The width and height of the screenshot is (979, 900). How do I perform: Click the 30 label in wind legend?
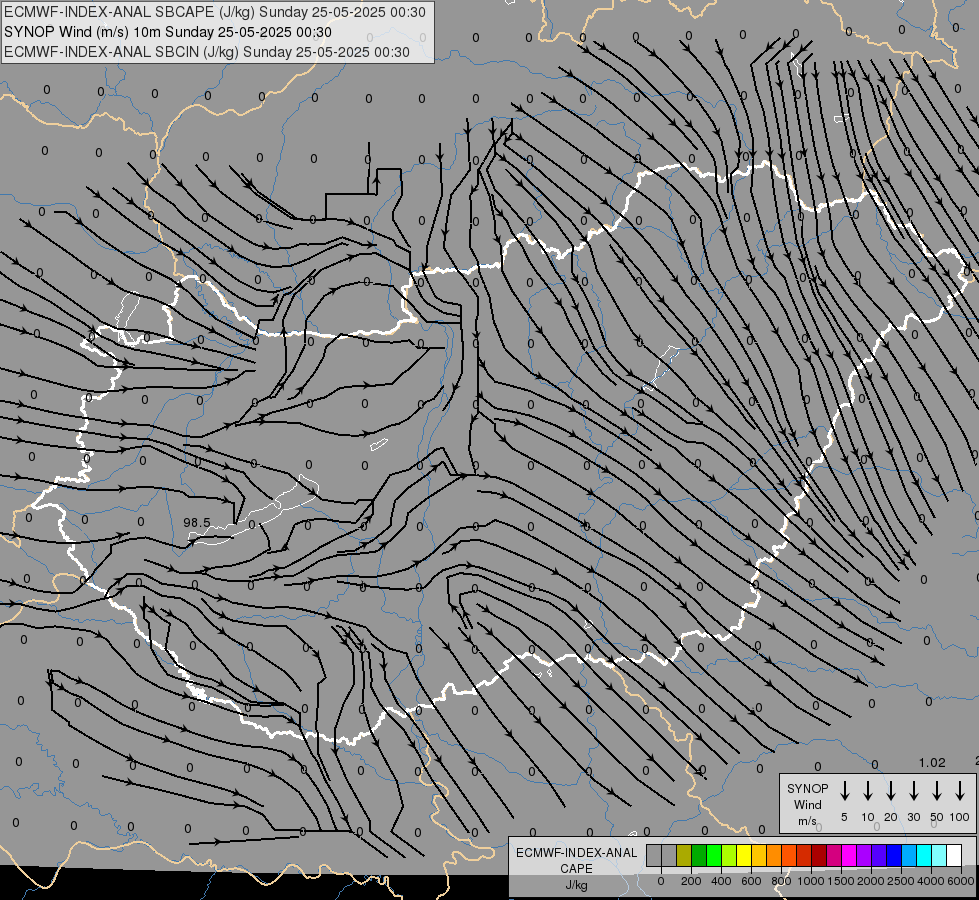point(913,817)
